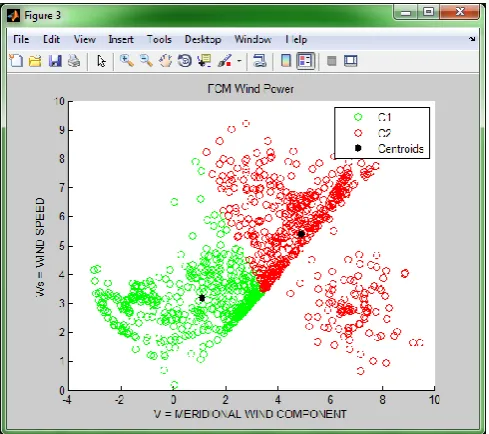Viewport: 489px width, 434px height.
Task: Close the Figure 3 window
Action: [460, 12]
